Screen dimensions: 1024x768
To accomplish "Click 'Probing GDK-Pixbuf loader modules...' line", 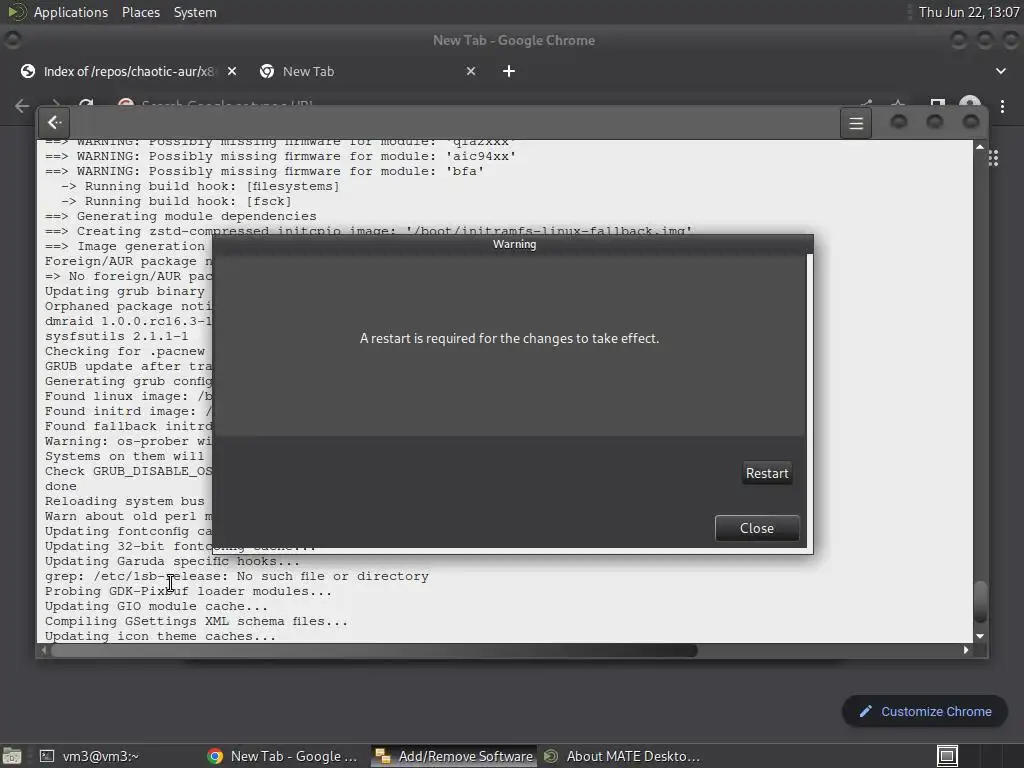I will [x=188, y=591].
